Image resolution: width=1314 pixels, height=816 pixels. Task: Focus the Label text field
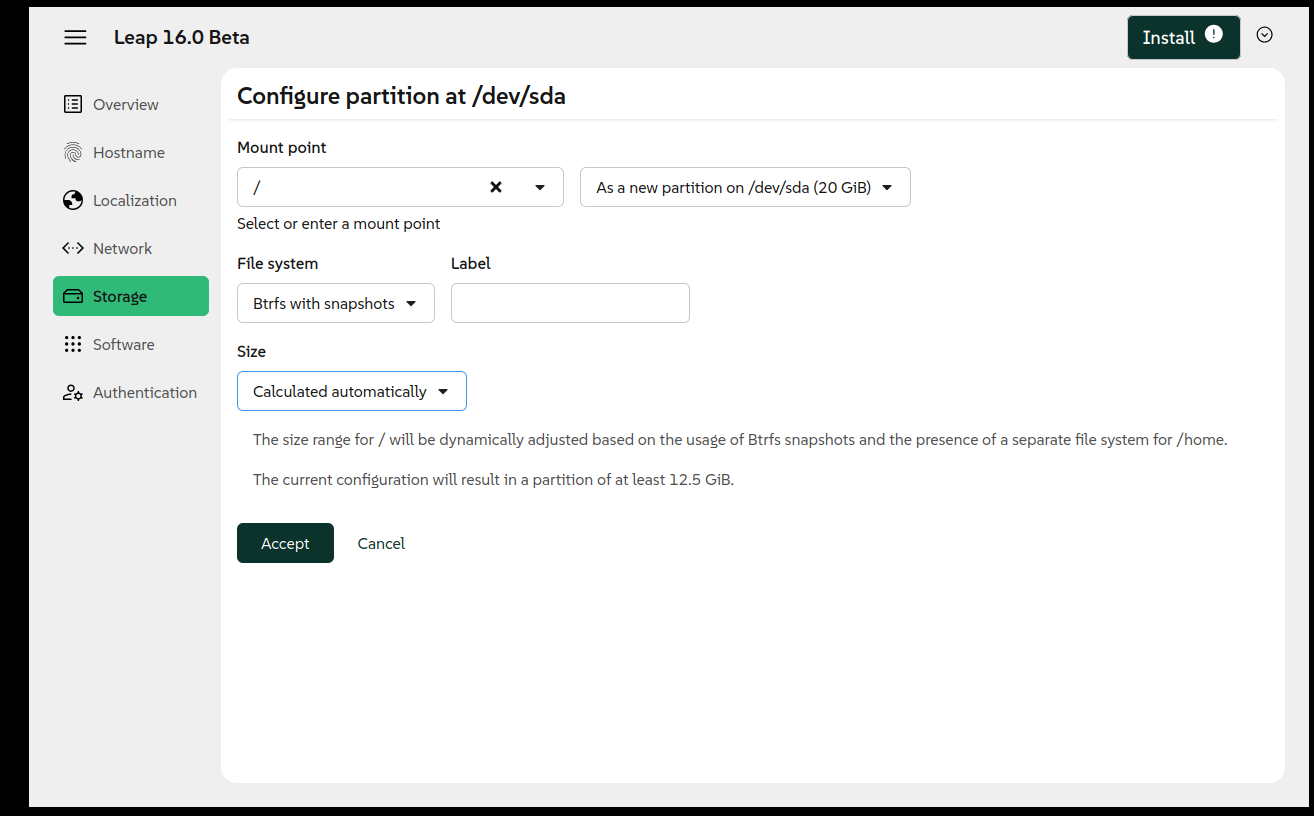click(570, 303)
